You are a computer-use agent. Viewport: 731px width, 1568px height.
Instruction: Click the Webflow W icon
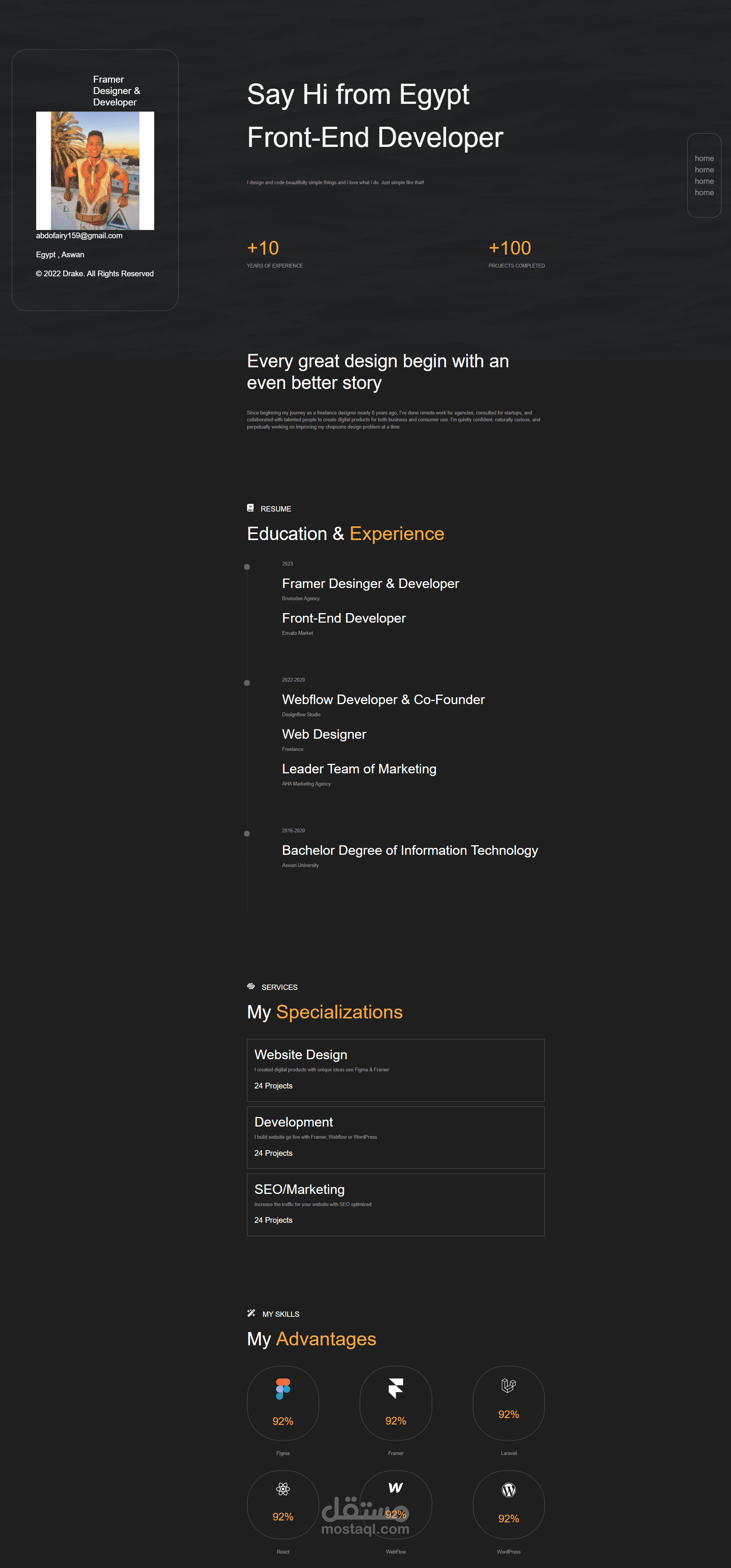coord(396,1488)
